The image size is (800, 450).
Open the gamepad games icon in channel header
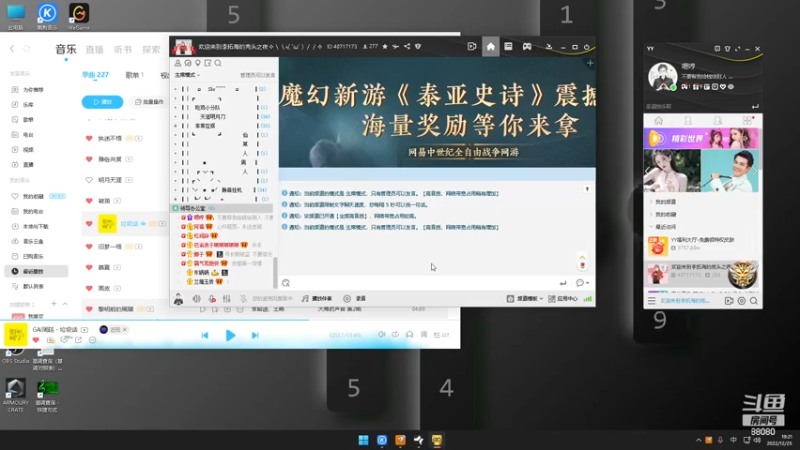(527, 46)
